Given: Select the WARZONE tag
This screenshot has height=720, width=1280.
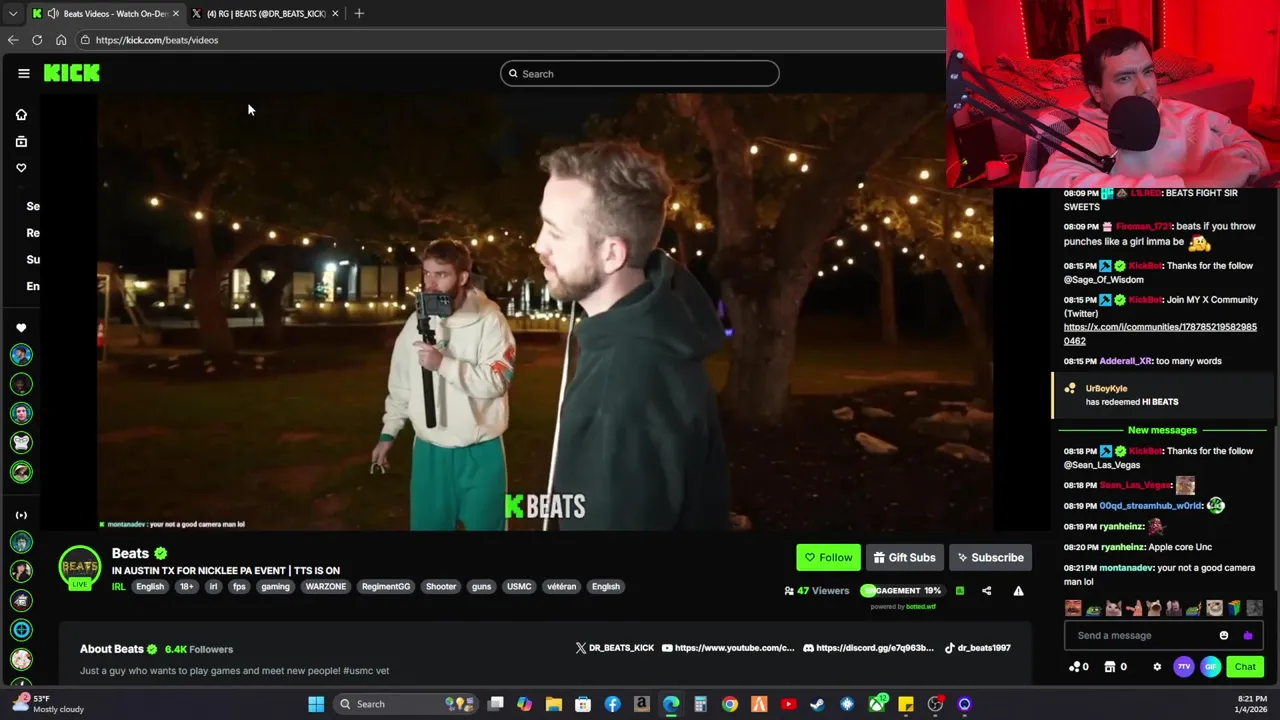Looking at the screenshot, I should click(x=325, y=587).
